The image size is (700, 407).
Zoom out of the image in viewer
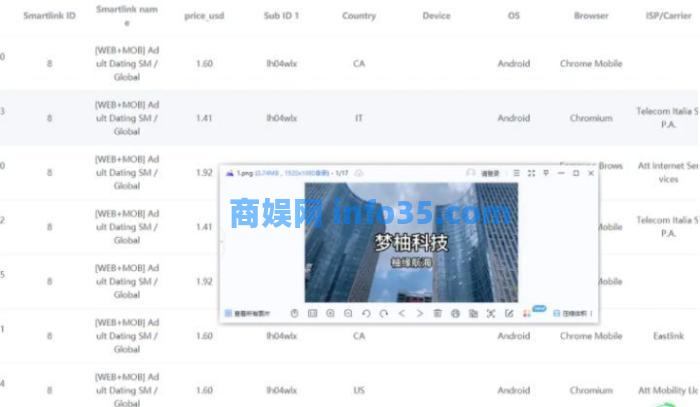(348, 314)
